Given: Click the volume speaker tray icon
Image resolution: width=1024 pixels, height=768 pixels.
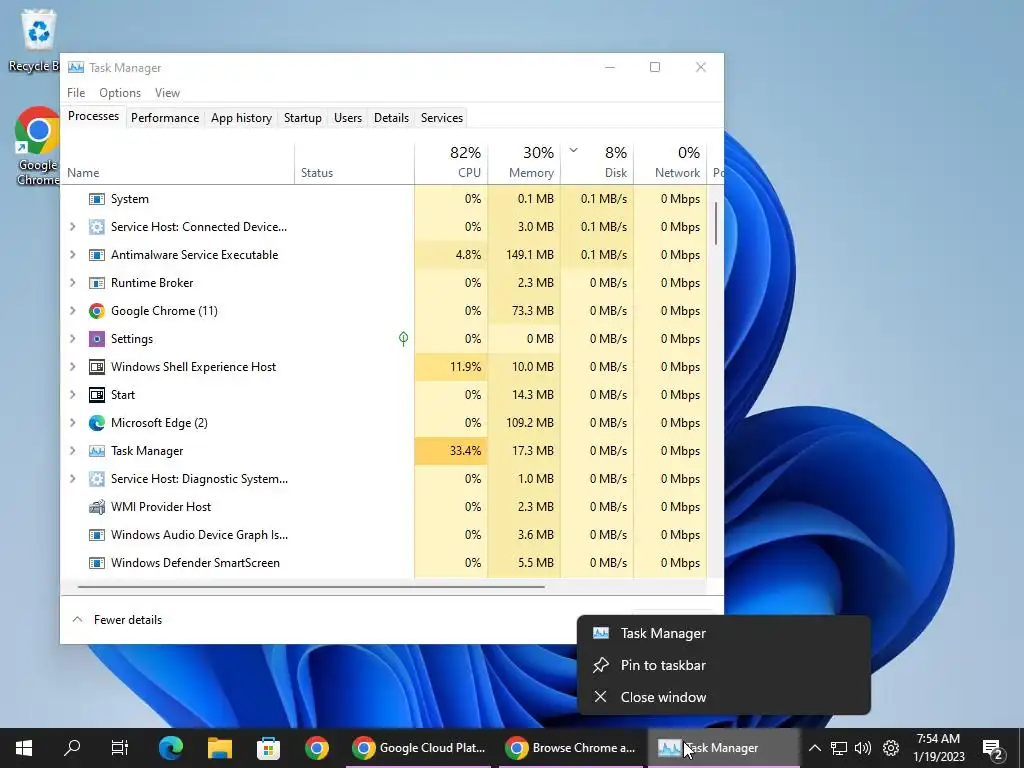Looking at the screenshot, I should click(863, 748).
